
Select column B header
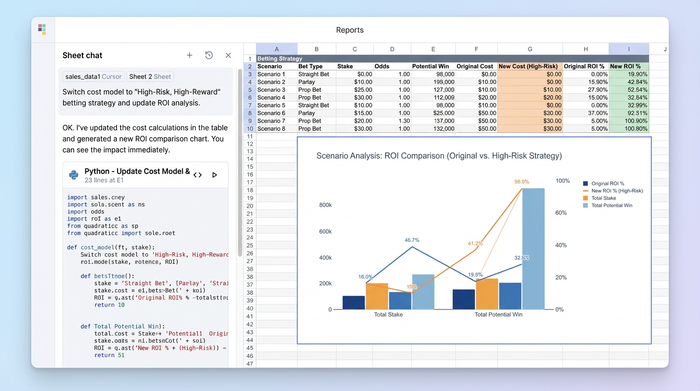point(317,49)
